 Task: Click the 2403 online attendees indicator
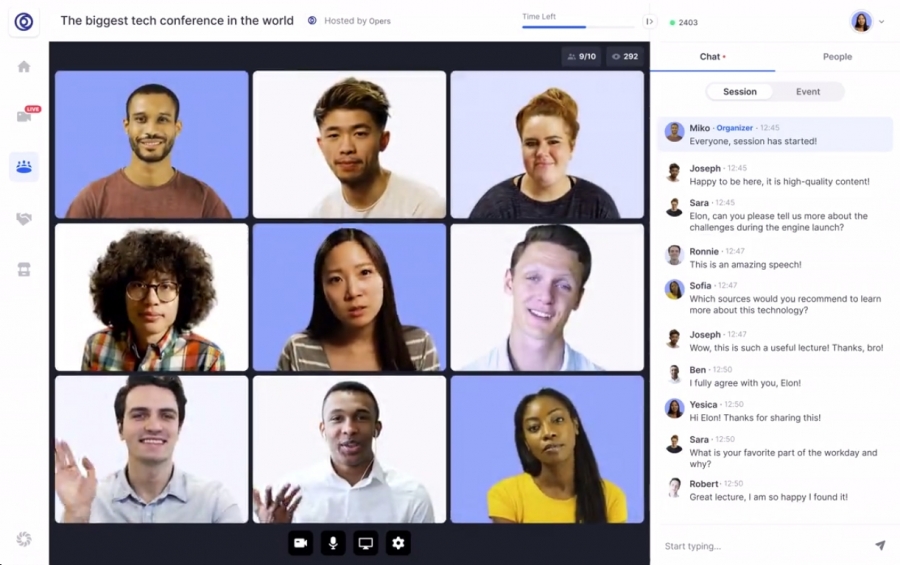(x=684, y=22)
